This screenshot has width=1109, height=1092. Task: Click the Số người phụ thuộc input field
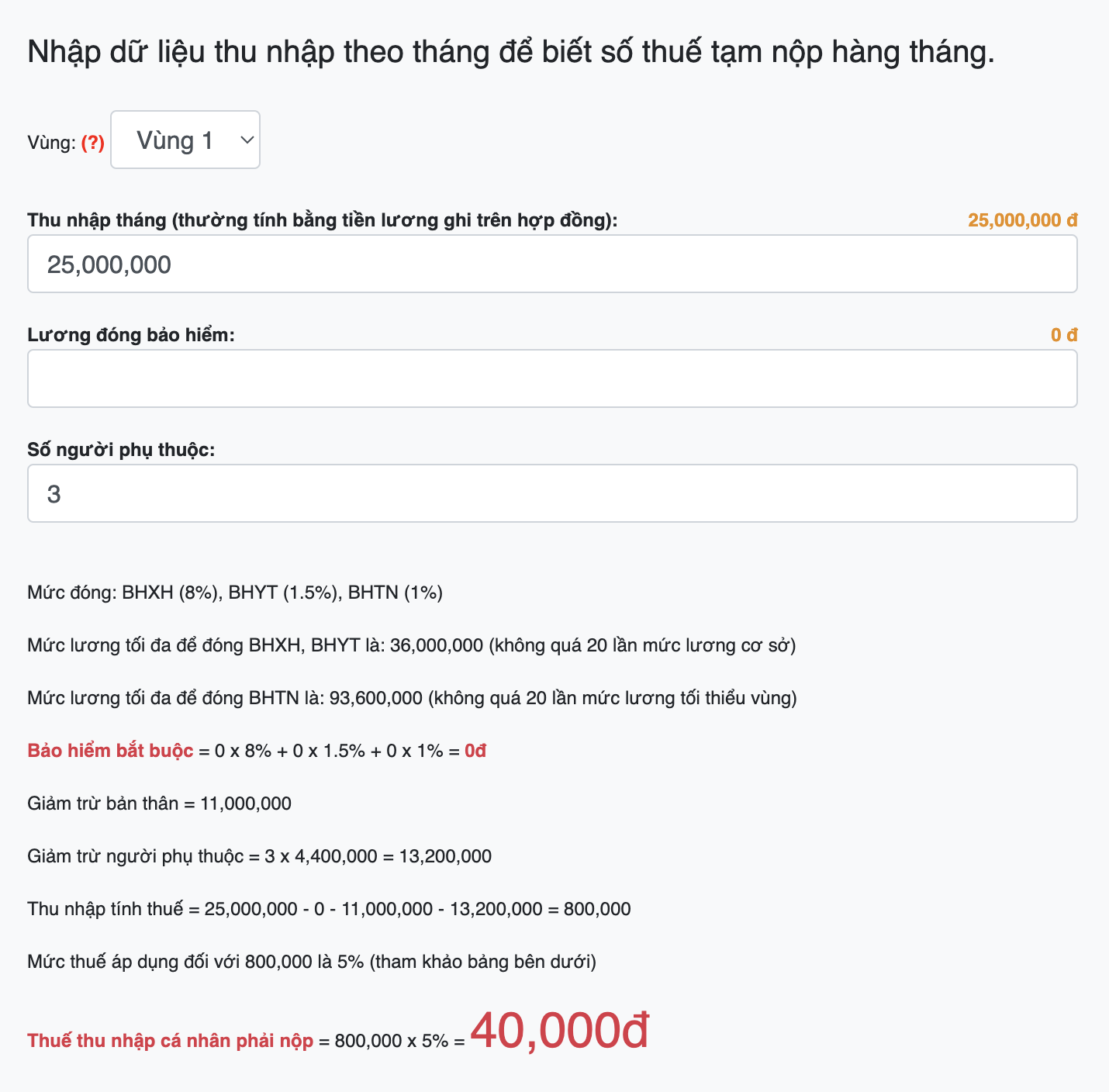coord(551,493)
